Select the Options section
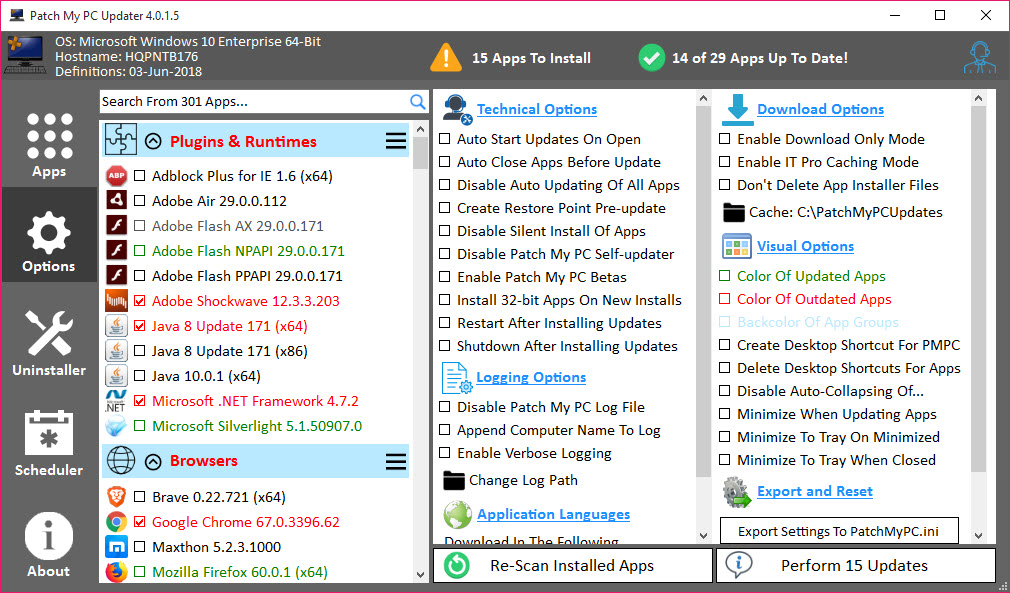Viewport: 1010px width, 593px height. (x=49, y=235)
